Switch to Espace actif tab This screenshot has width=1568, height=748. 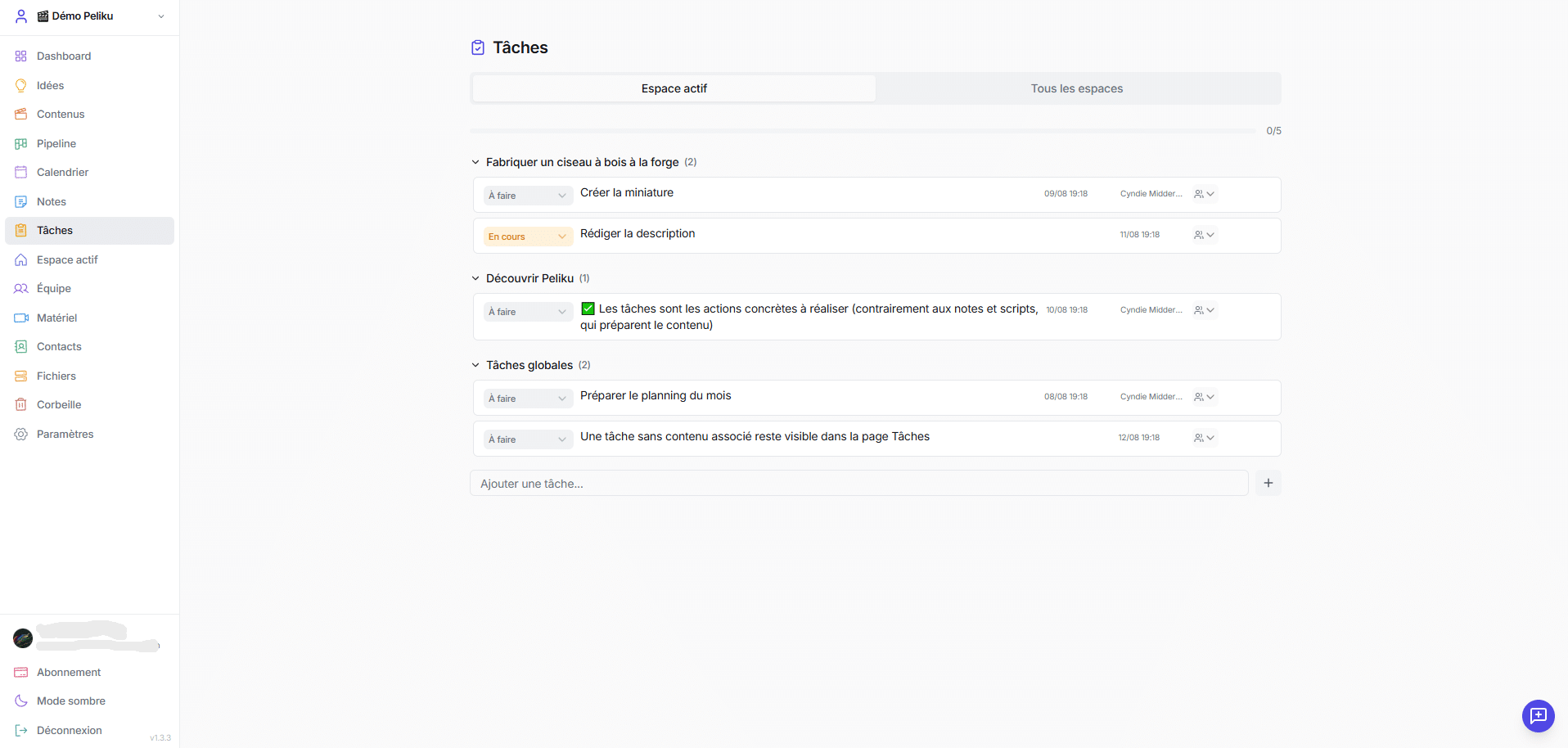(674, 88)
